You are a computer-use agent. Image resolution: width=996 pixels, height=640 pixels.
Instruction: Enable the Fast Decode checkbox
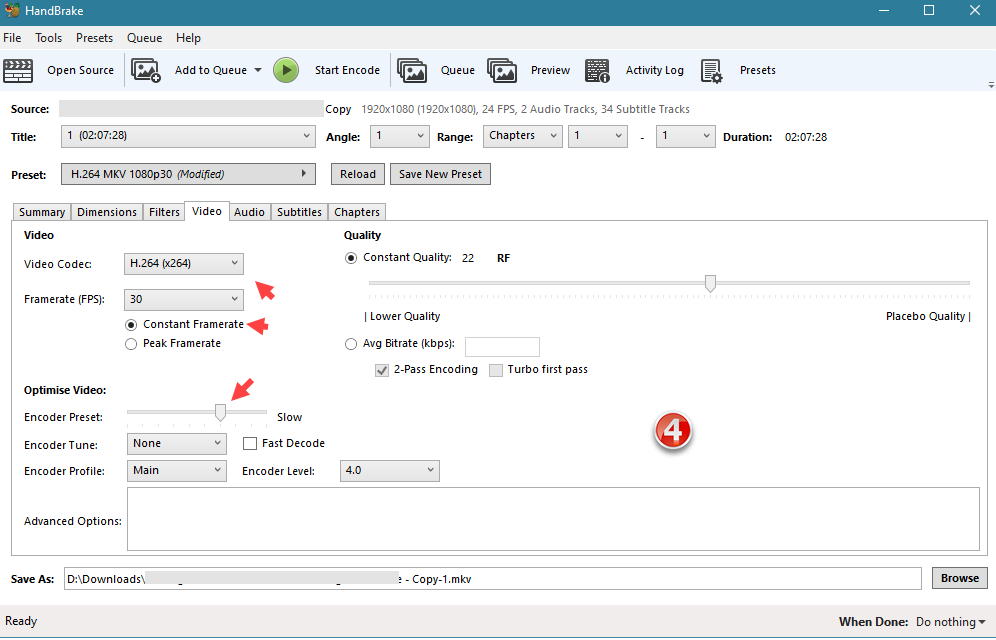coord(250,443)
